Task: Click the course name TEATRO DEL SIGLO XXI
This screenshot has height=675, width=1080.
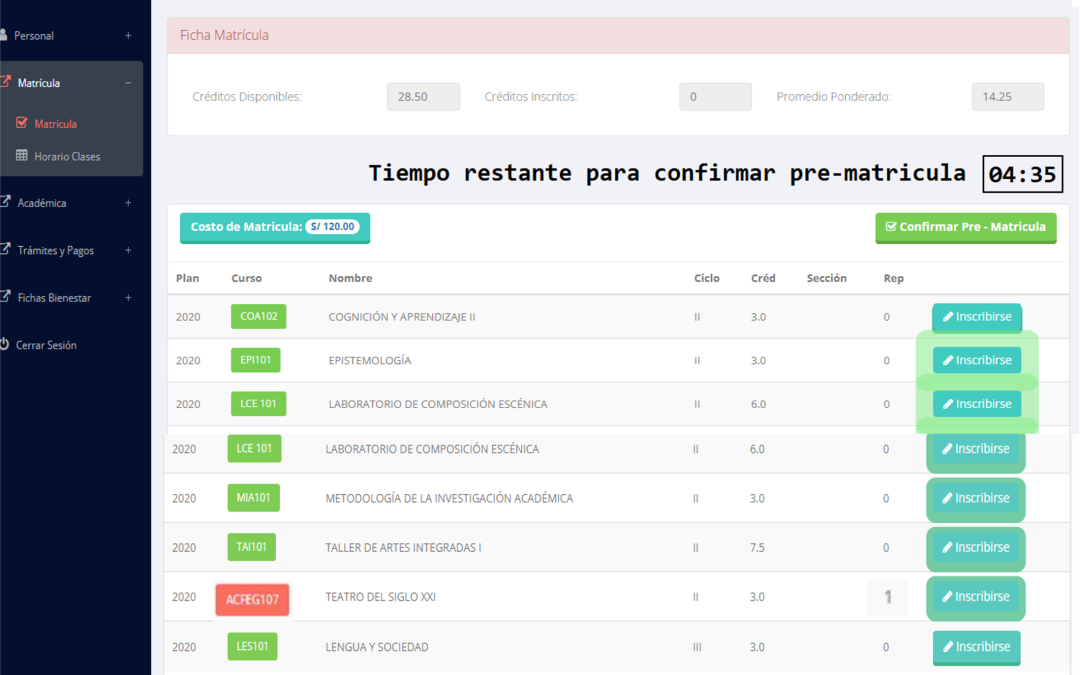Action: 380,597
